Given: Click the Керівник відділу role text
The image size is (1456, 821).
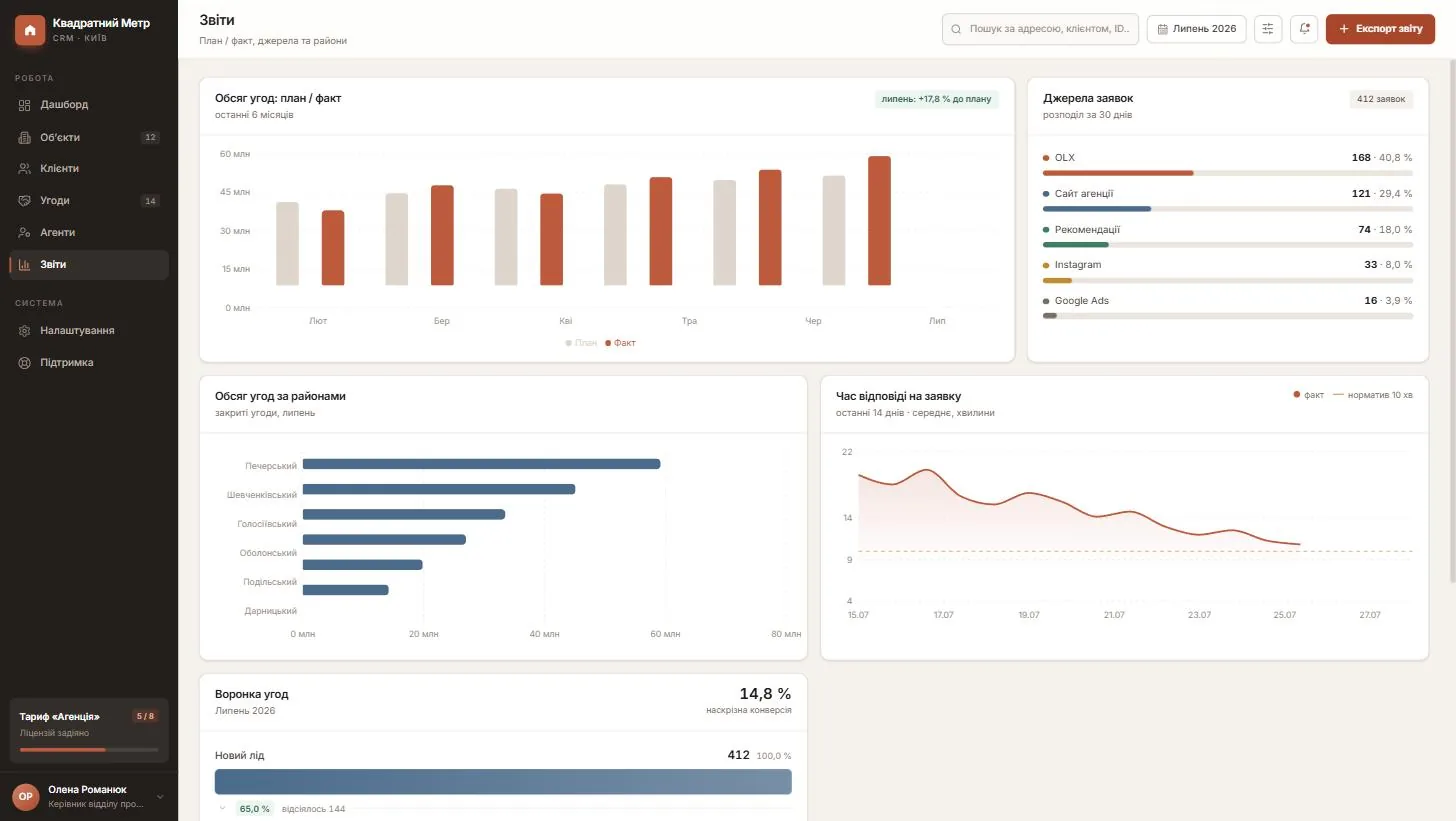Looking at the screenshot, I should tap(96, 803).
